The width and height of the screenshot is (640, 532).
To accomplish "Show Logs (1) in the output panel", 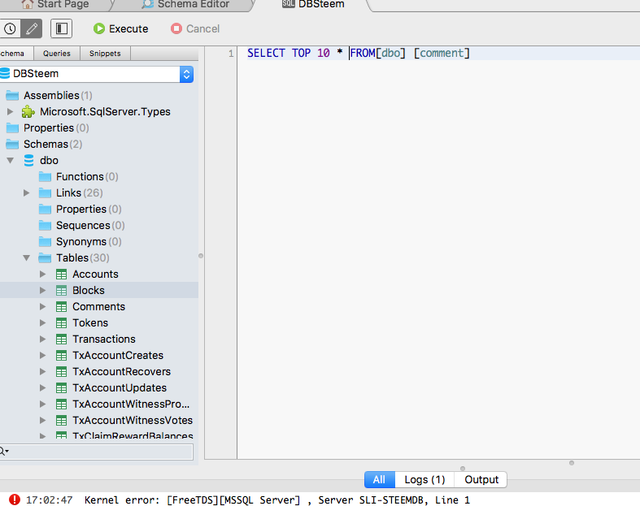I will [x=424, y=479].
